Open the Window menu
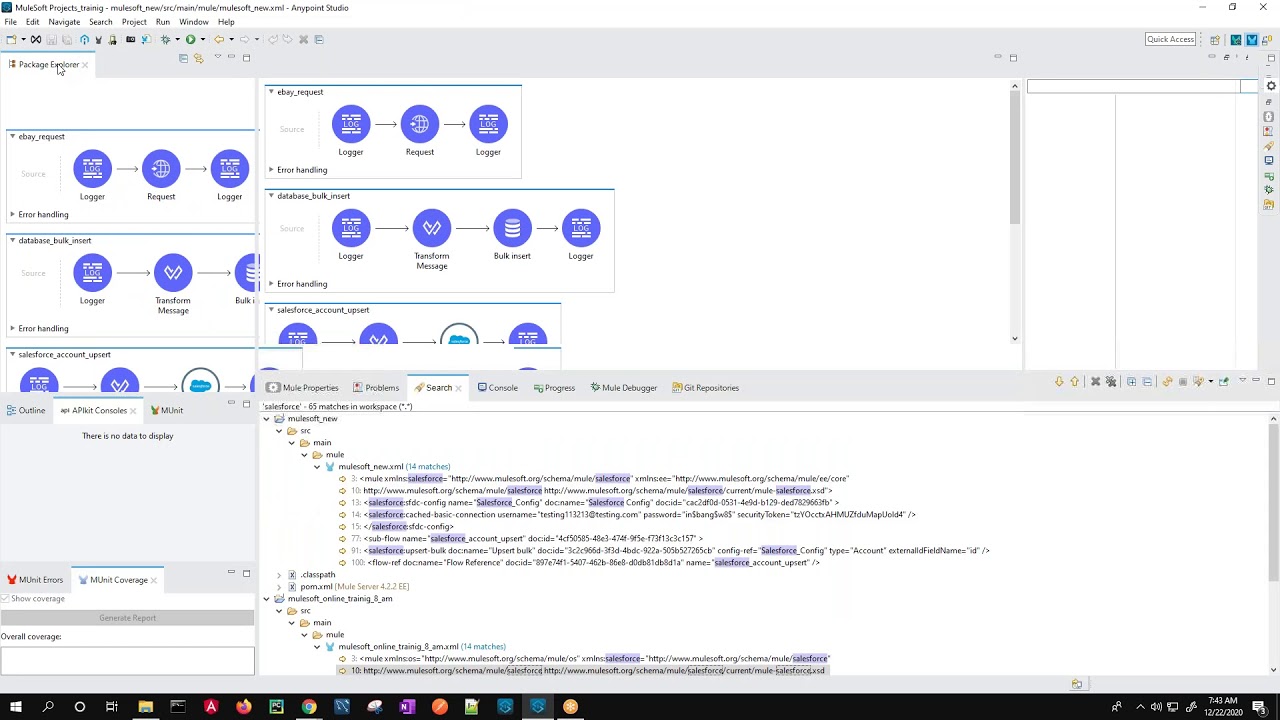 click(x=194, y=22)
